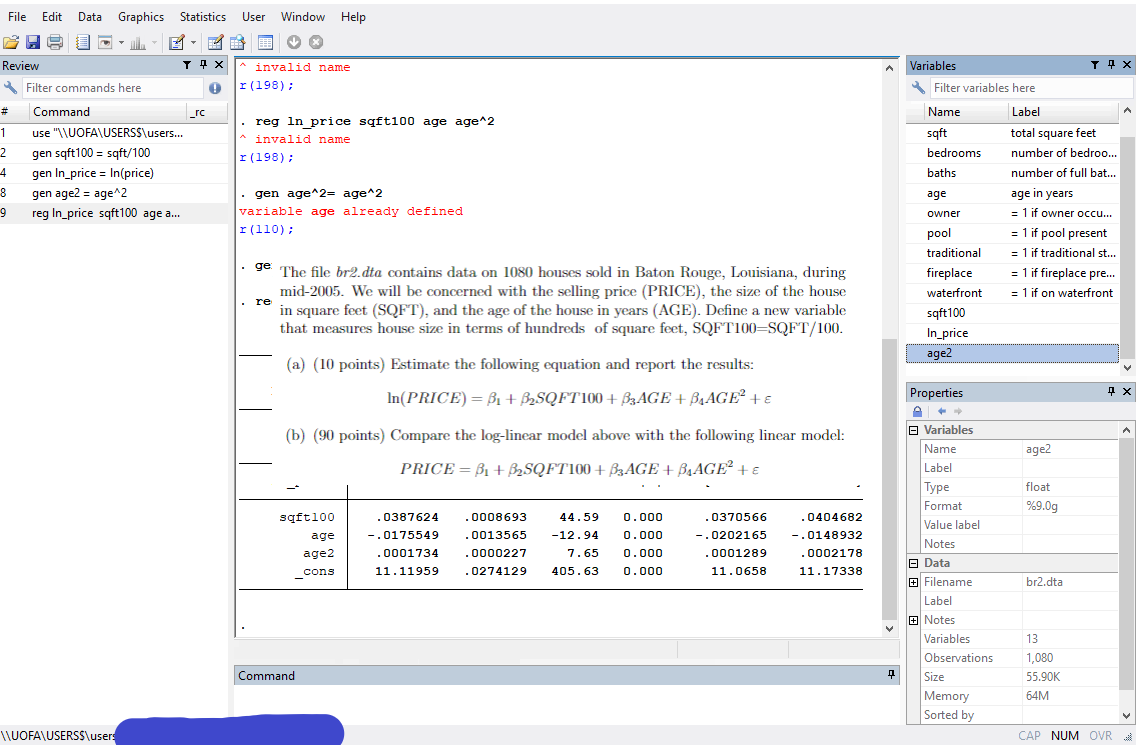Collapse the Variables section in Properties

[914, 430]
